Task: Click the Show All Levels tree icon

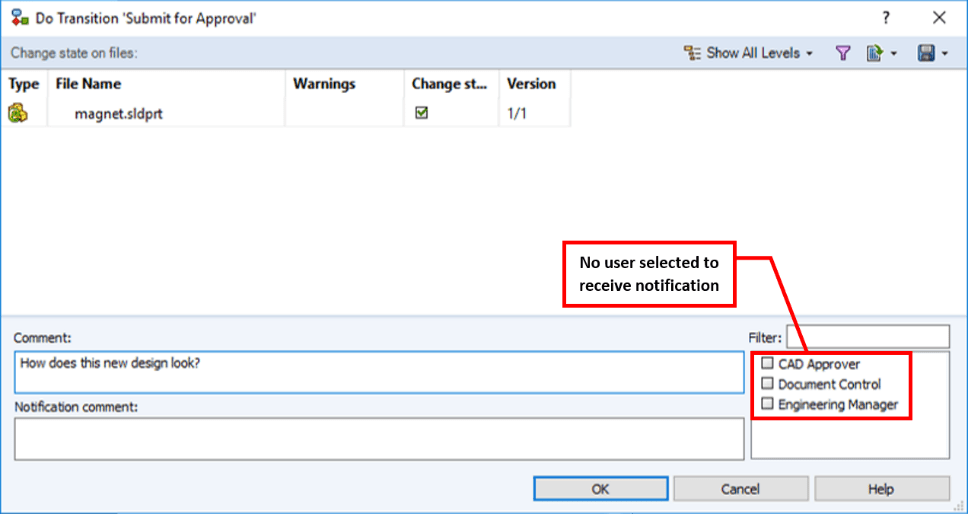Action: tap(692, 53)
